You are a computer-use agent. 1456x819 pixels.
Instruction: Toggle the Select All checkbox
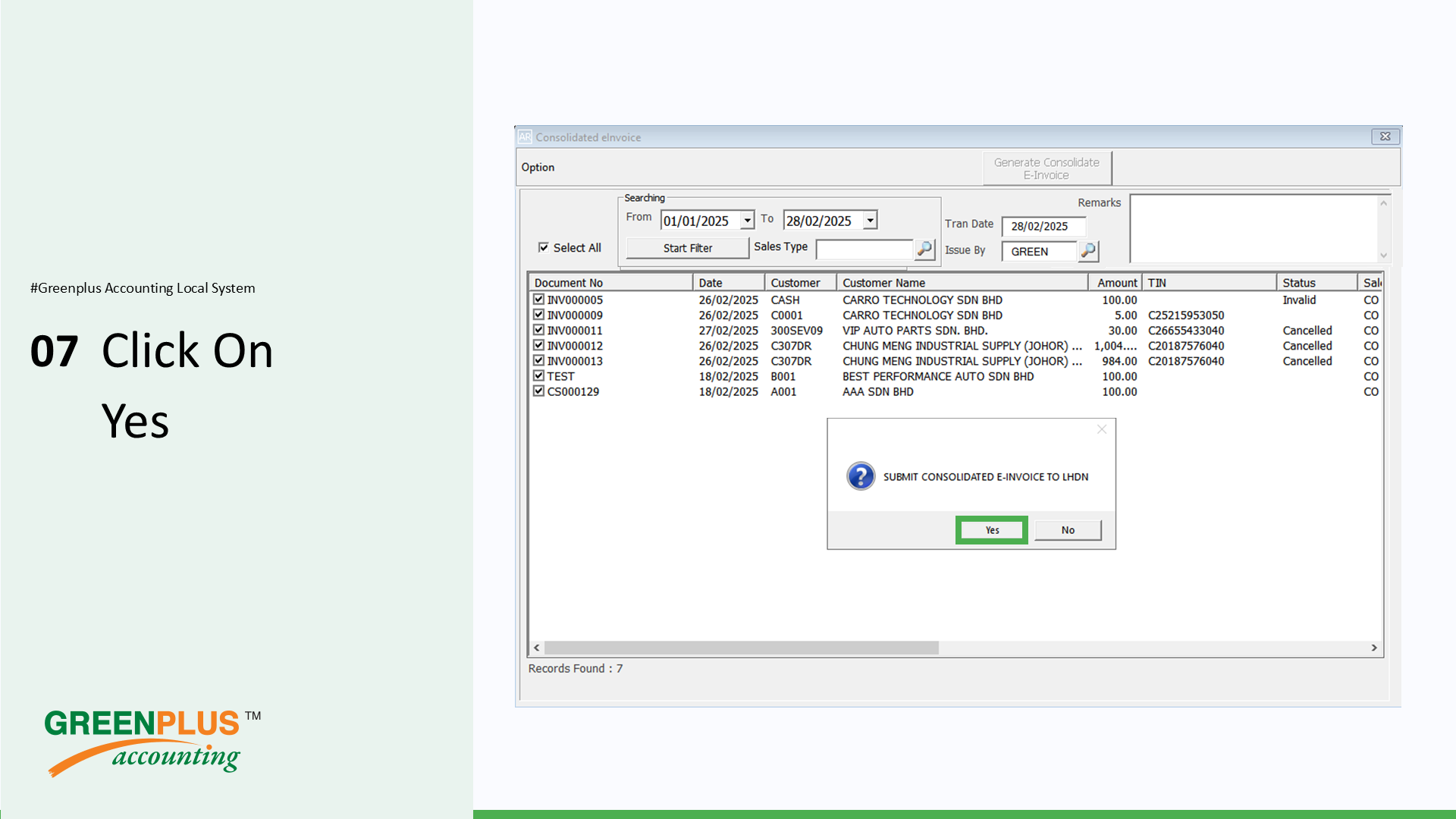point(543,247)
